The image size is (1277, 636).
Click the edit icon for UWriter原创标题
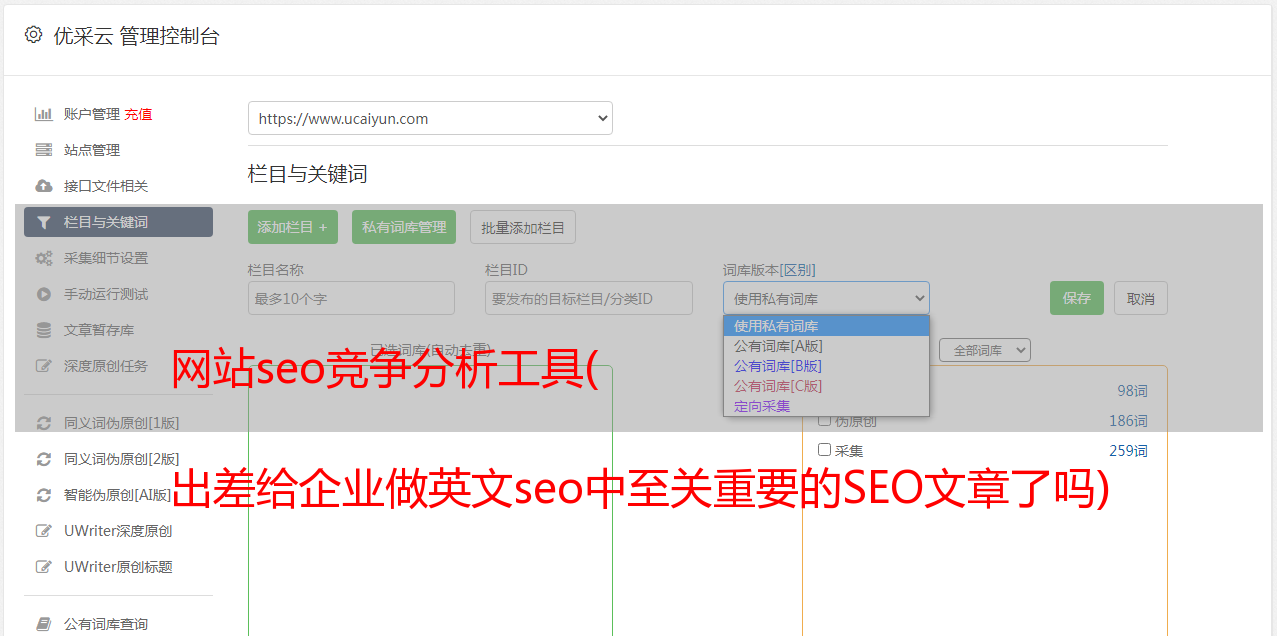click(43, 567)
